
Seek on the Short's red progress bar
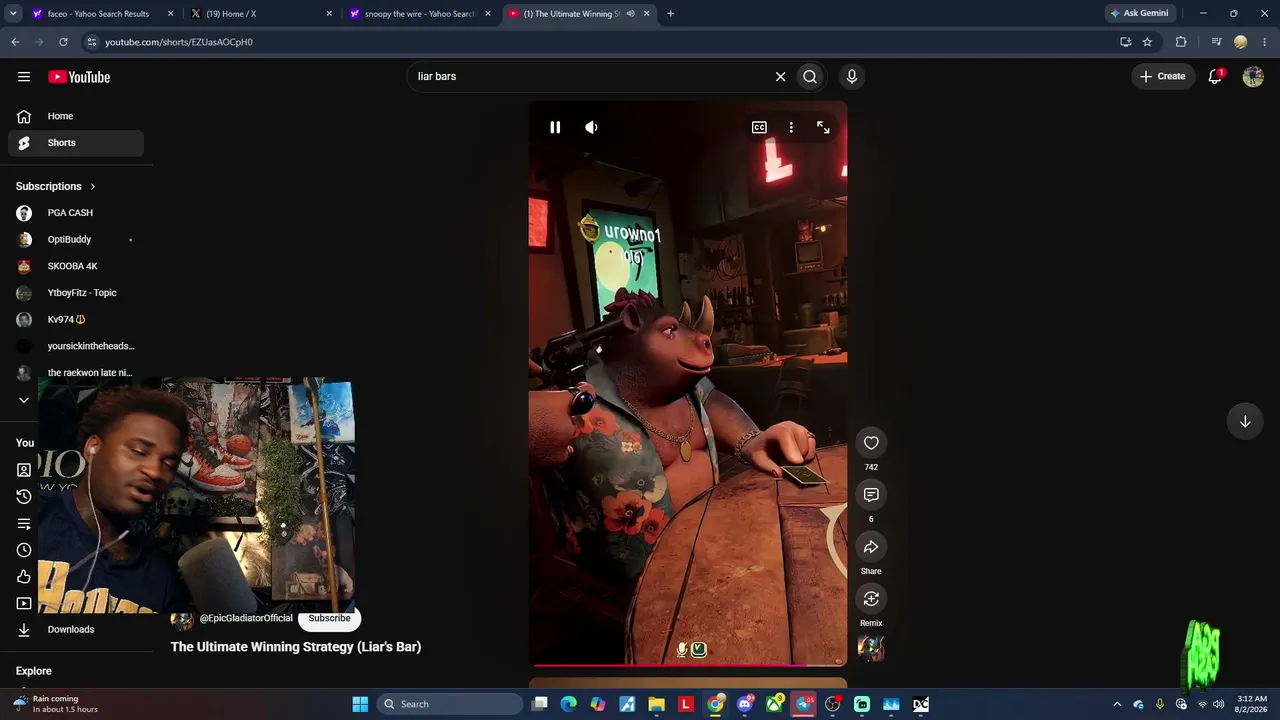pyautogui.click(x=688, y=664)
